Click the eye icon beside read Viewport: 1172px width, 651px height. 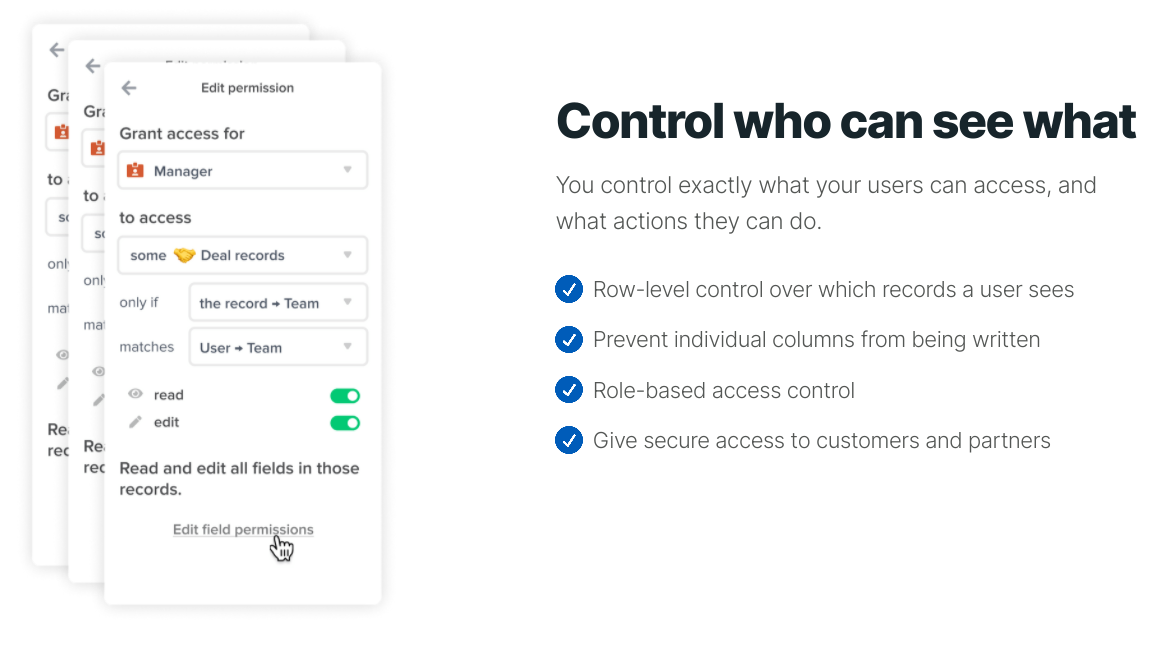click(x=135, y=394)
